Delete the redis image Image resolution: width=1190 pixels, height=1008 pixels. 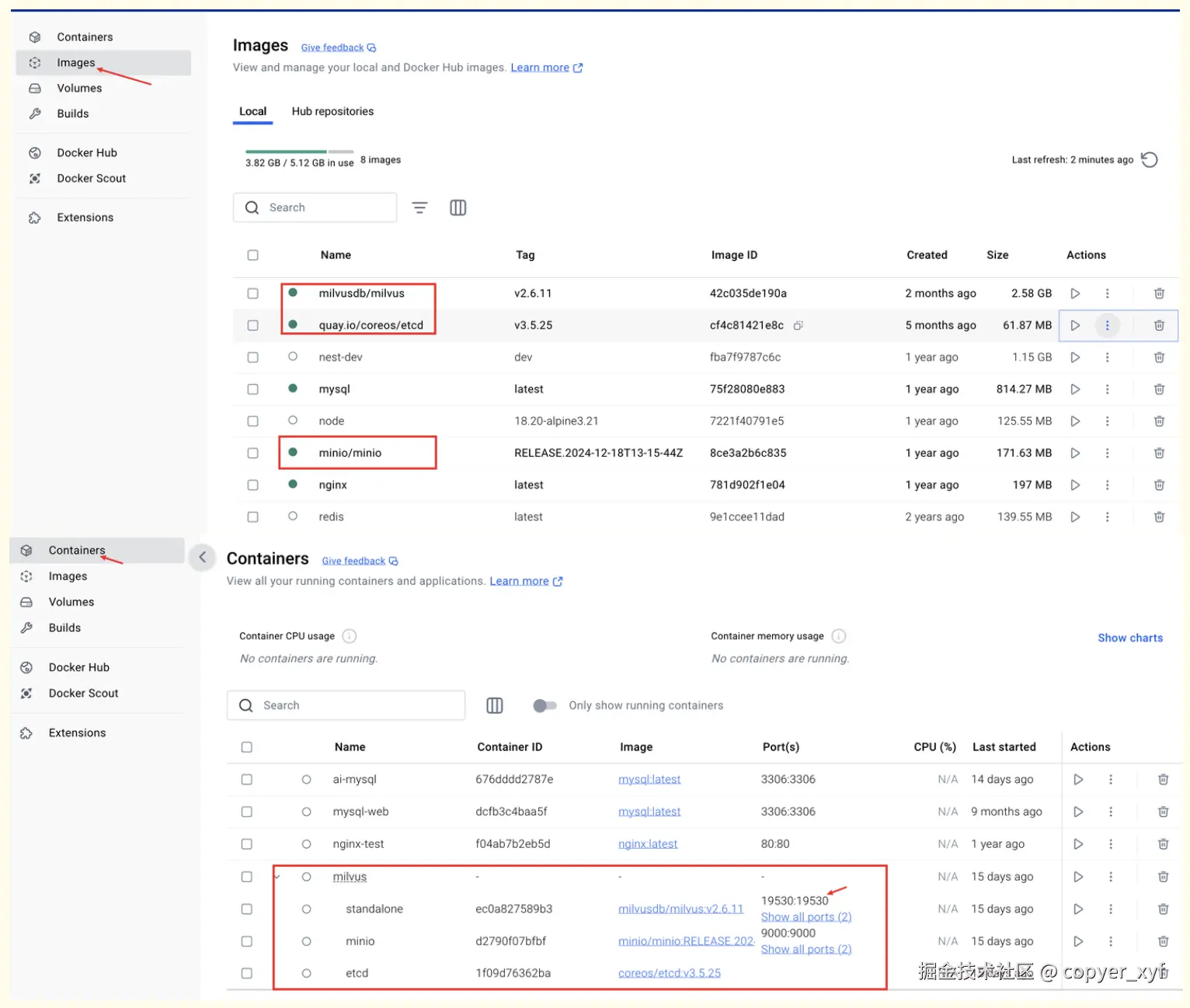(x=1159, y=516)
